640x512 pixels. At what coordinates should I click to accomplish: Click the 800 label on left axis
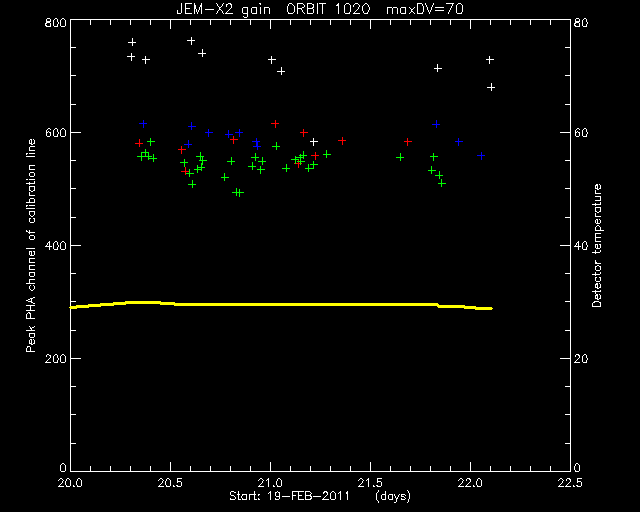(55, 22)
